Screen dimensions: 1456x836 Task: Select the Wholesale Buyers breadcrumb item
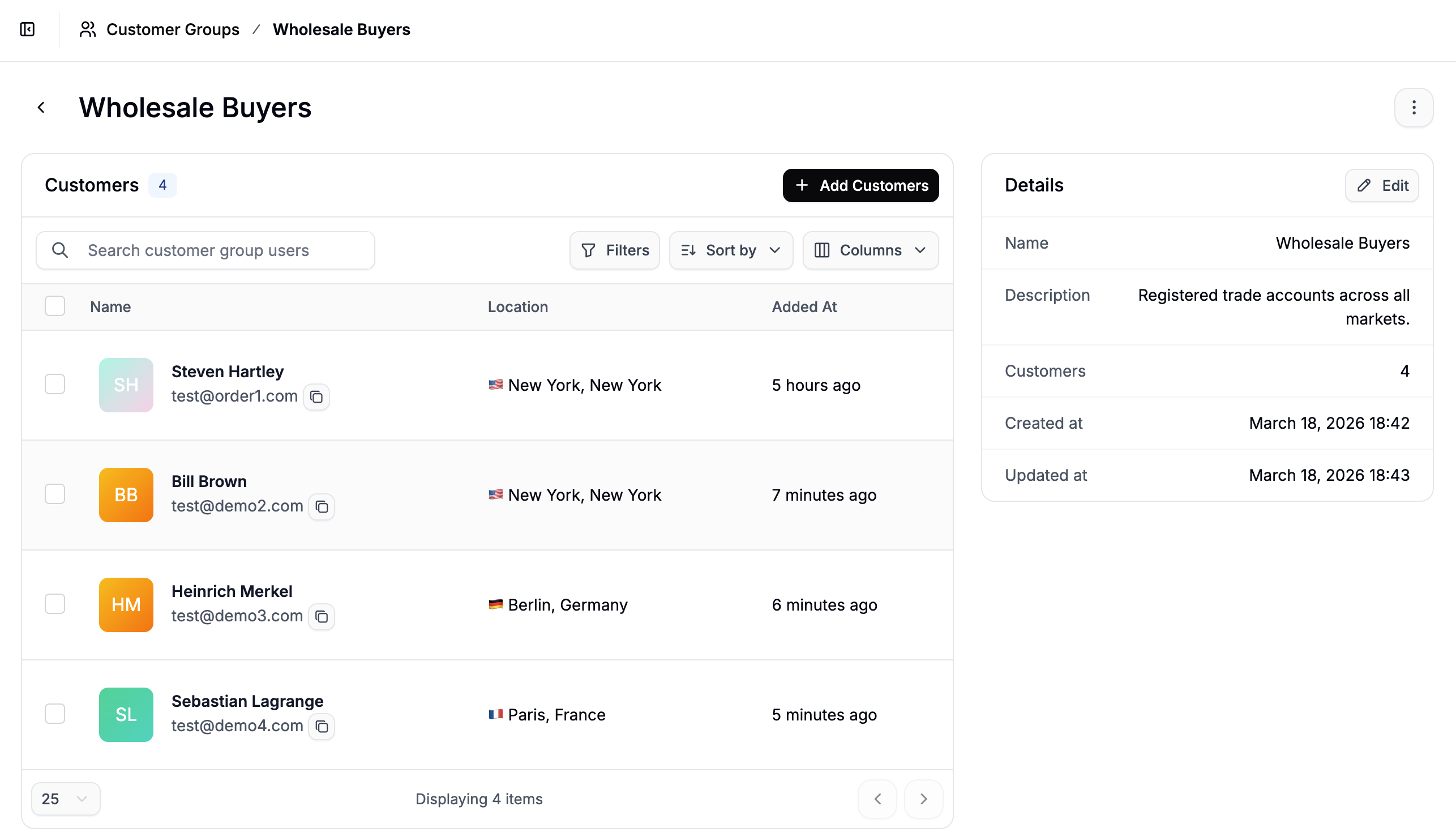click(342, 29)
